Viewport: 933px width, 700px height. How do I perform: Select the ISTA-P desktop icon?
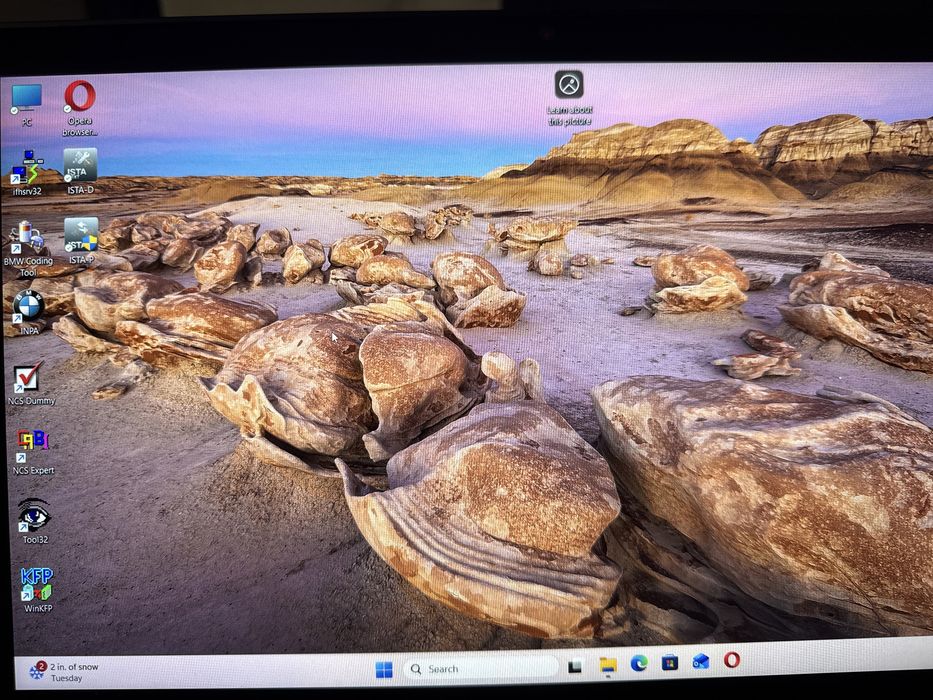pos(81,240)
